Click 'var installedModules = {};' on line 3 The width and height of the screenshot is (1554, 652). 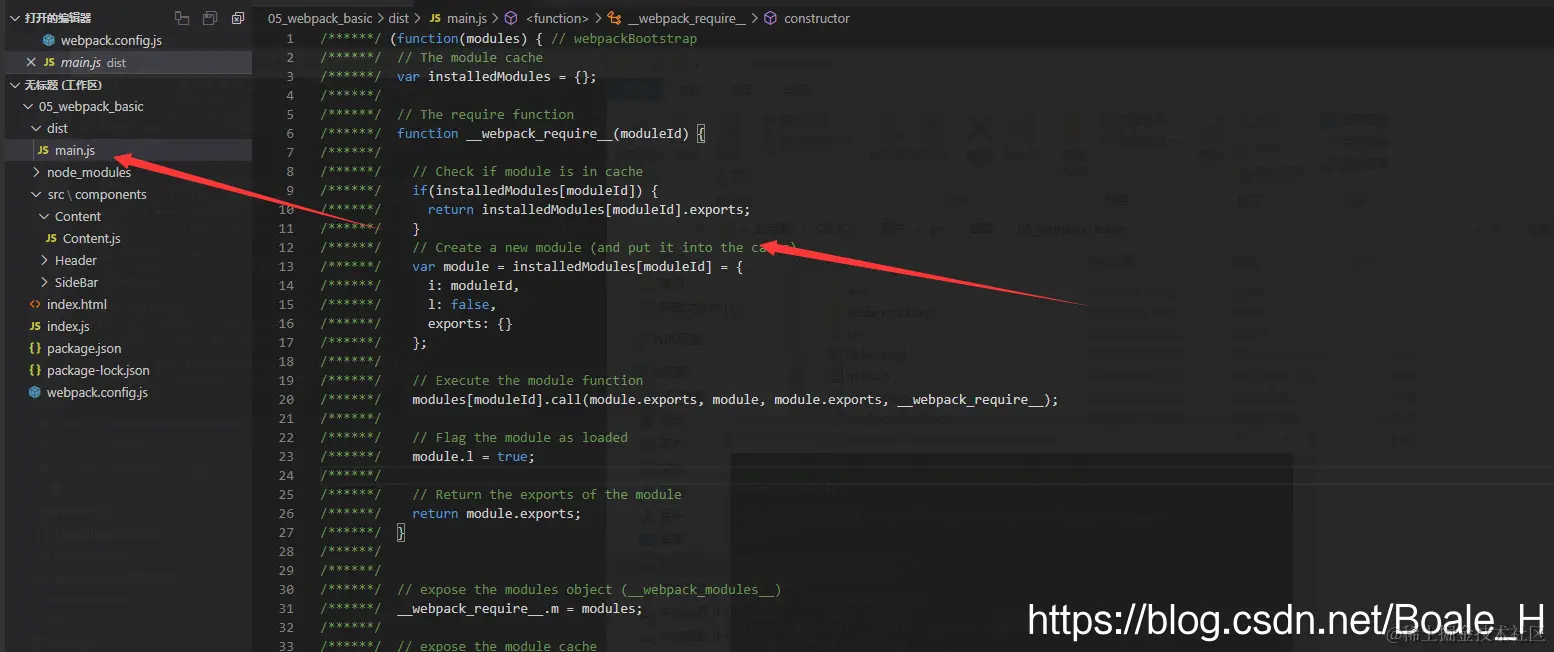496,76
